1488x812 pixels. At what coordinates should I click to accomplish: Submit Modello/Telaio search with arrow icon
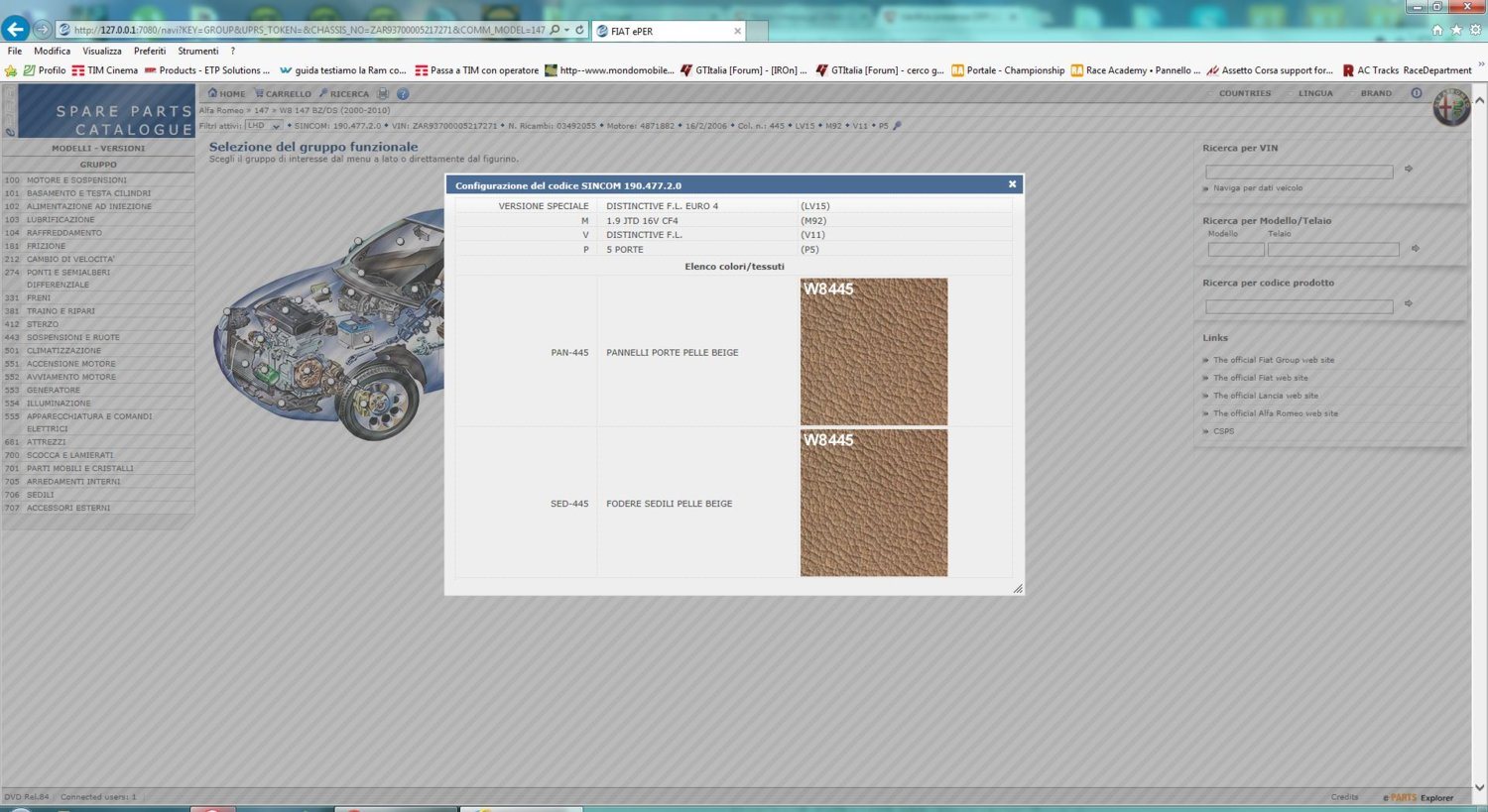pos(1416,249)
